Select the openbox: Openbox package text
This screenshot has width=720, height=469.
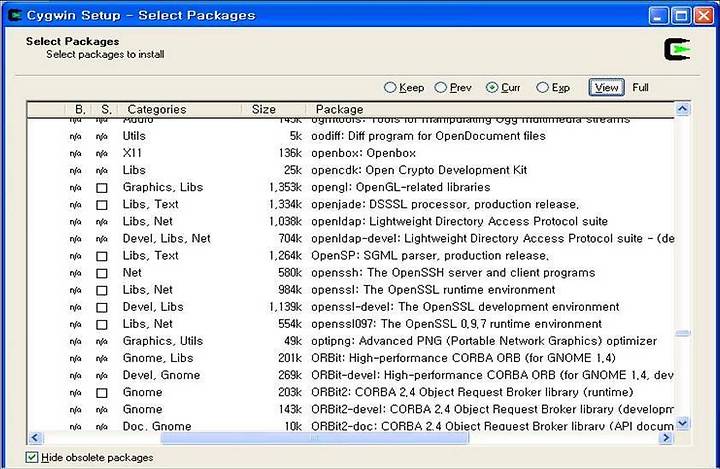coord(363,153)
